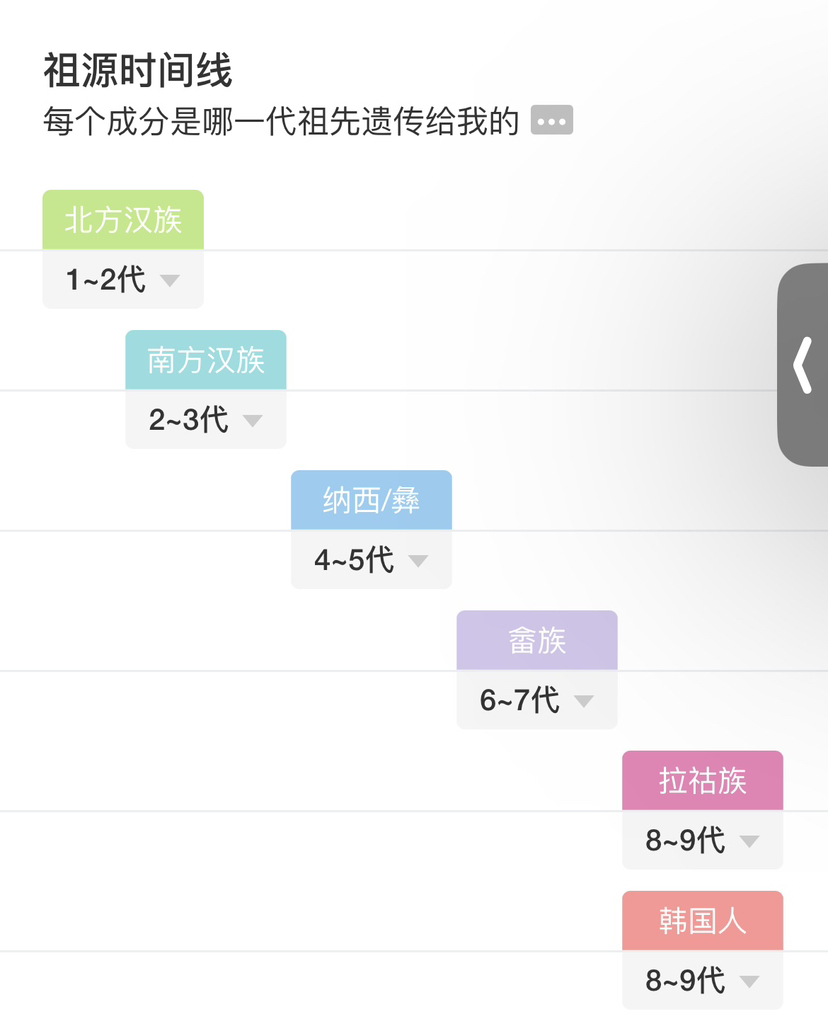This screenshot has width=828, height=1031.
Task: Select the pink 拉祜族 label
Action: coord(703,780)
